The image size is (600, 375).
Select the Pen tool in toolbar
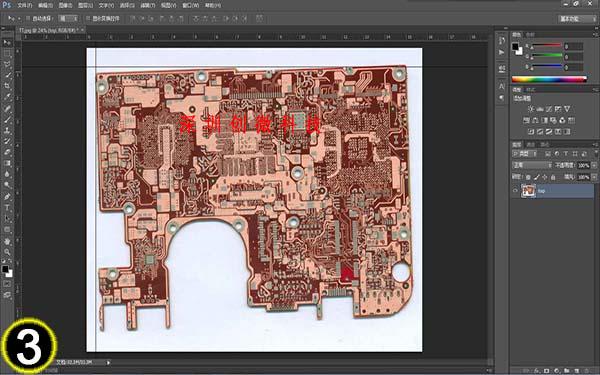pyautogui.click(x=7, y=197)
